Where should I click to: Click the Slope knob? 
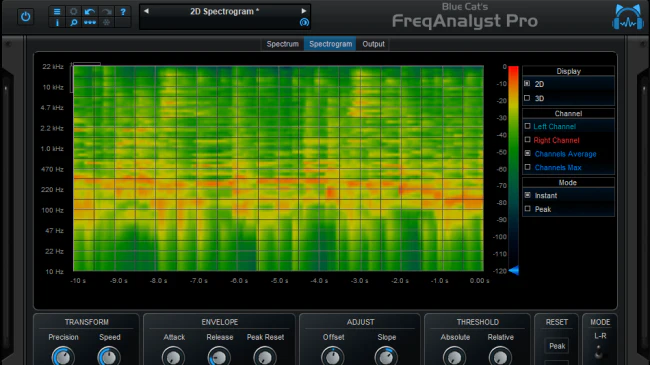386,357
